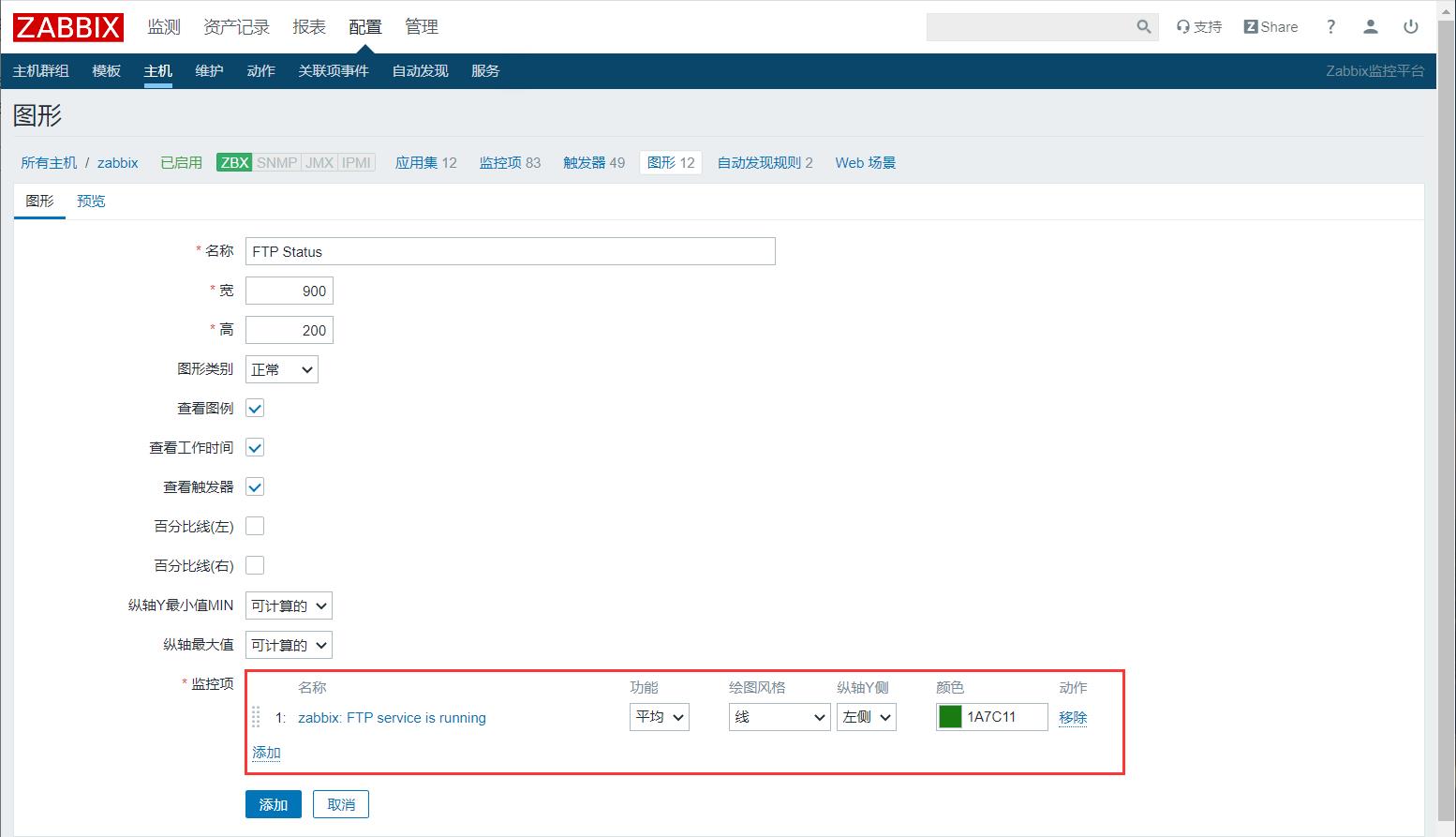Go to 动作 submenu
Screen dimensions: 1456x837
(x=261, y=71)
